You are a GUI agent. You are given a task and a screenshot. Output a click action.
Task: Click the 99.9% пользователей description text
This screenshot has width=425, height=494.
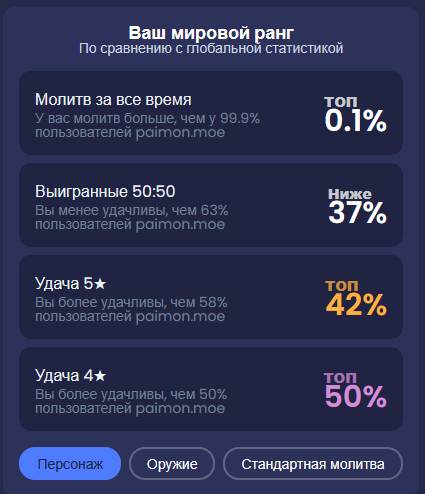pyautogui.click(x=147, y=125)
